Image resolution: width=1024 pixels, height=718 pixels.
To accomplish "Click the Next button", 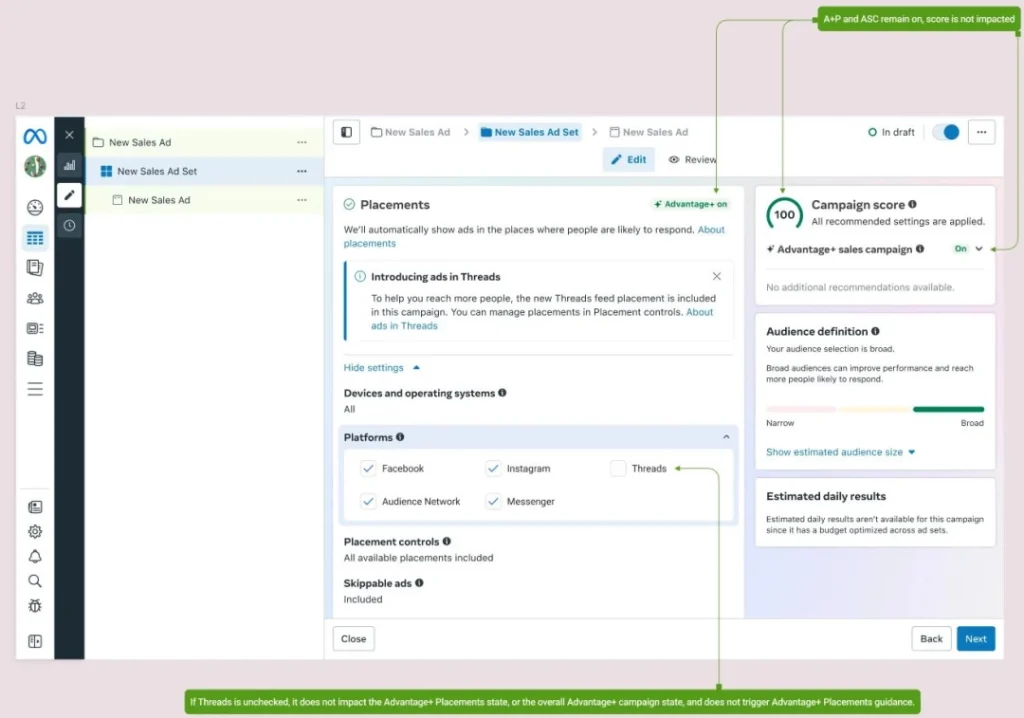I will pyautogui.click(x=975, y=639).
